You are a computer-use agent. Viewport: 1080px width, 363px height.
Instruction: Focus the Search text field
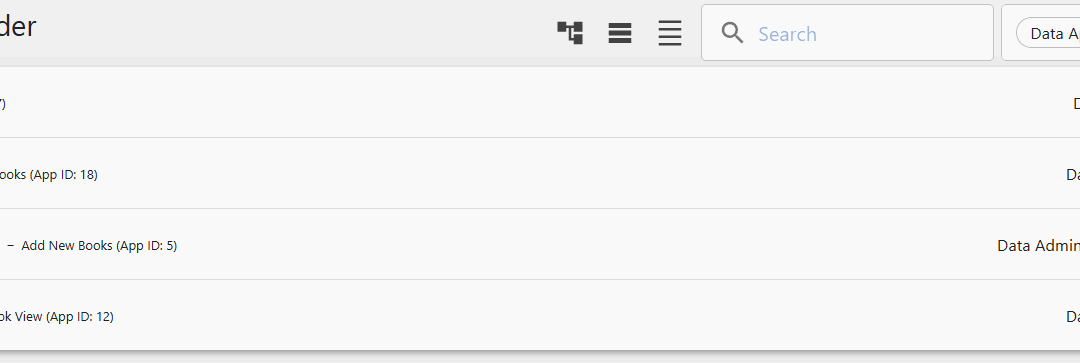[847, 33]
